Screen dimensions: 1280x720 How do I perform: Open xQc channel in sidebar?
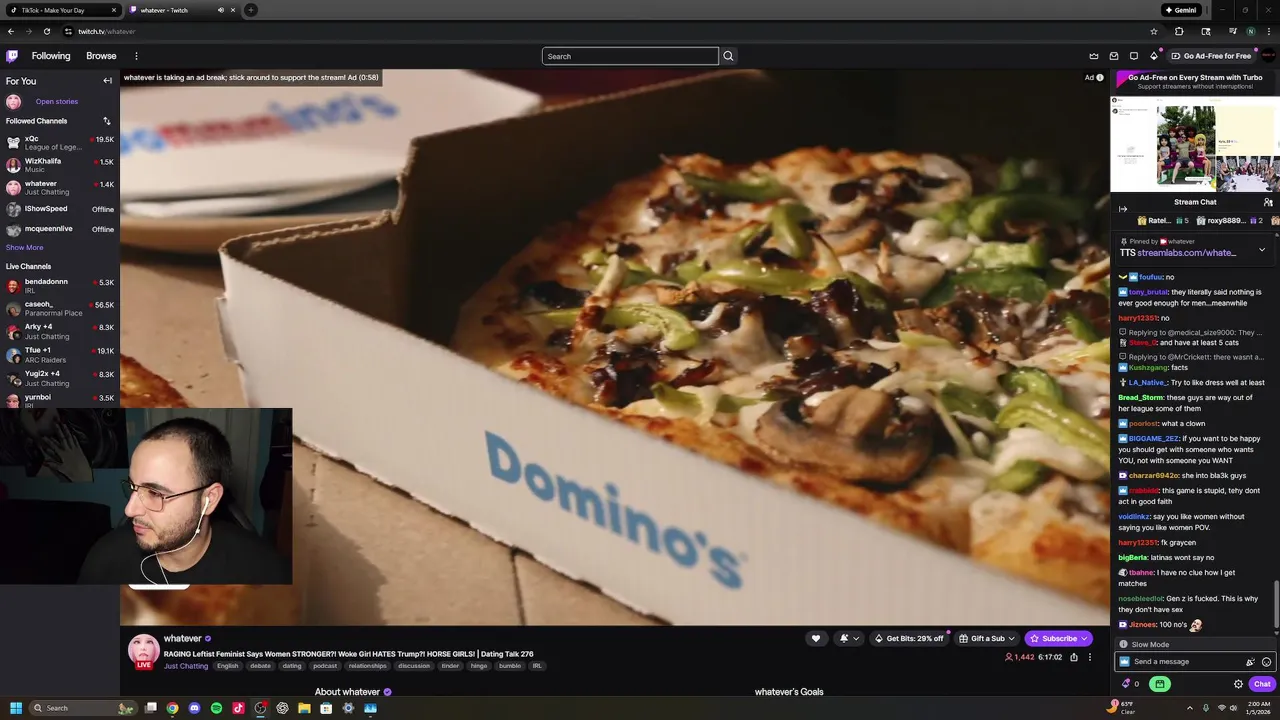(x=60, y=142)
